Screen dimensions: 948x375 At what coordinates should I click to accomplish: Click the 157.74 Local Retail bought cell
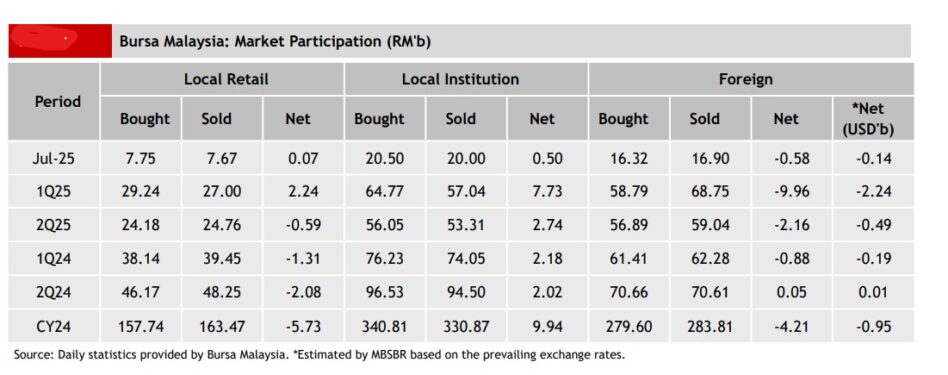coord(141,327)
